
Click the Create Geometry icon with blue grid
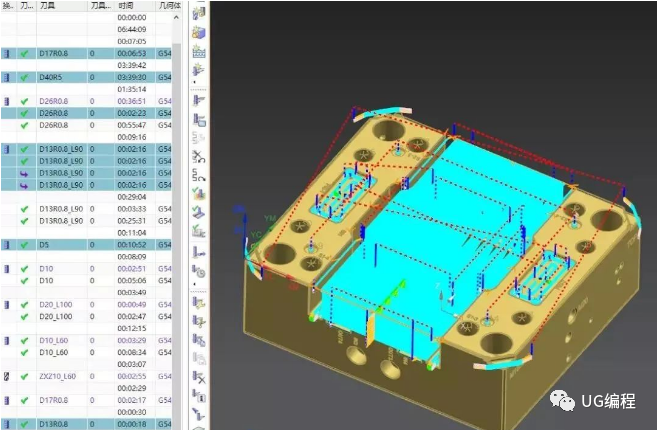199,52
